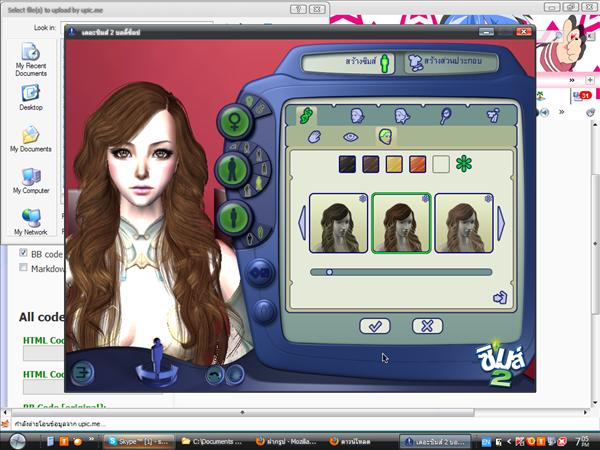Click the browser page horizontal scrollbar
The width and height of the screenshot is (600, 450).
243,412
